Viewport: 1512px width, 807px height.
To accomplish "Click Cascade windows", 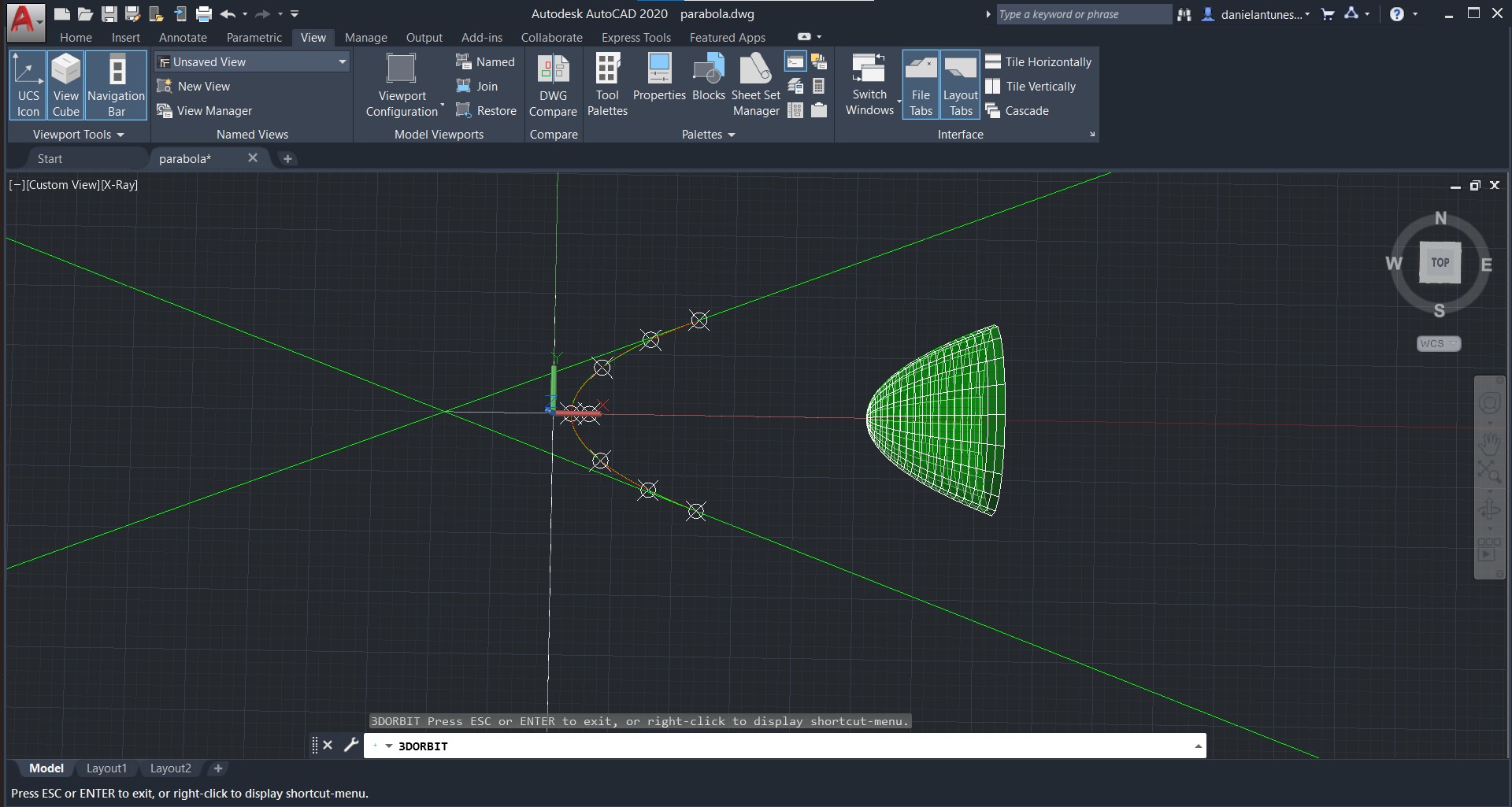I will [x=1017, y=110].
